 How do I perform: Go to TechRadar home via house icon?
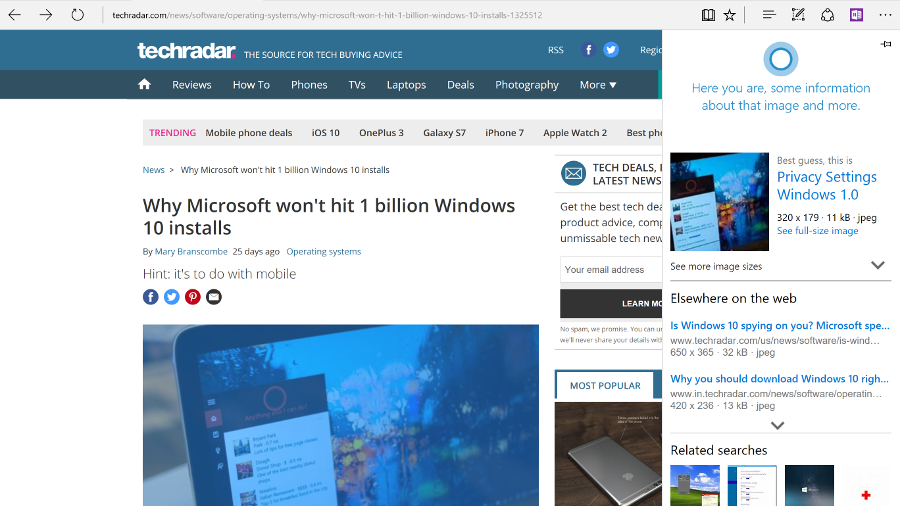click(x=144, y=84)
